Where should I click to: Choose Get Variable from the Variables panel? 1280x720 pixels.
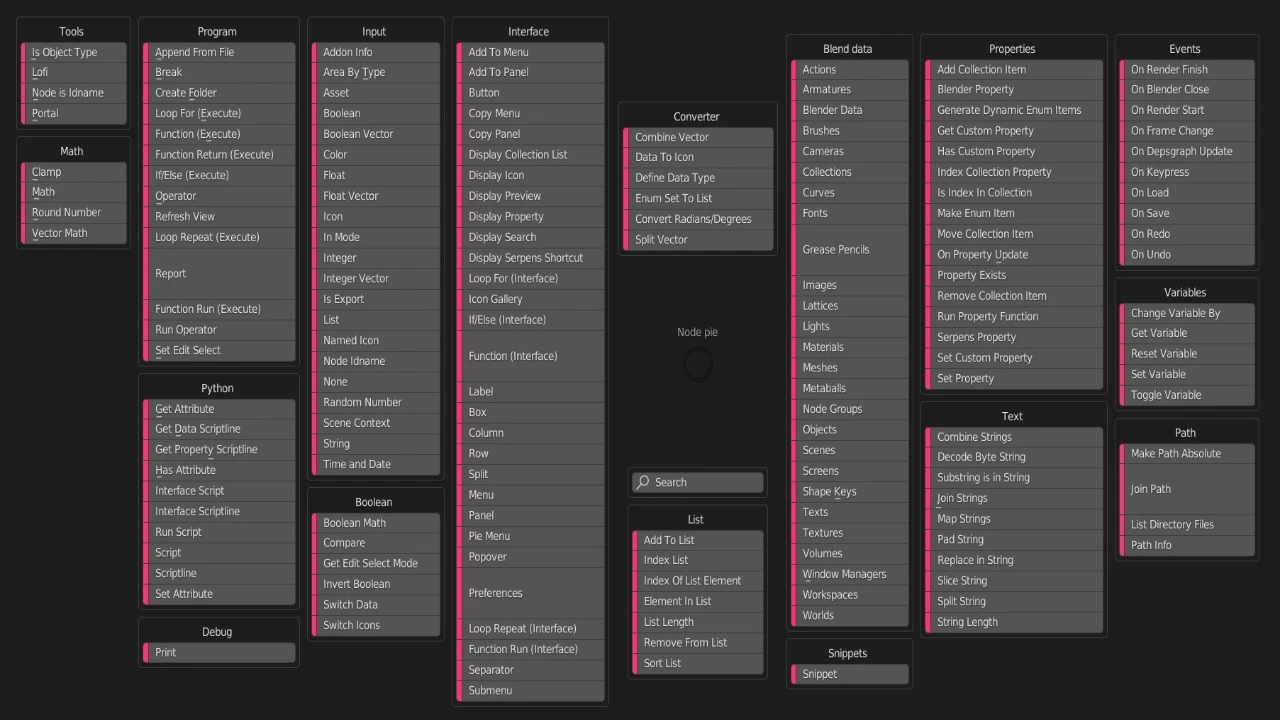(x=1186, y=333)
